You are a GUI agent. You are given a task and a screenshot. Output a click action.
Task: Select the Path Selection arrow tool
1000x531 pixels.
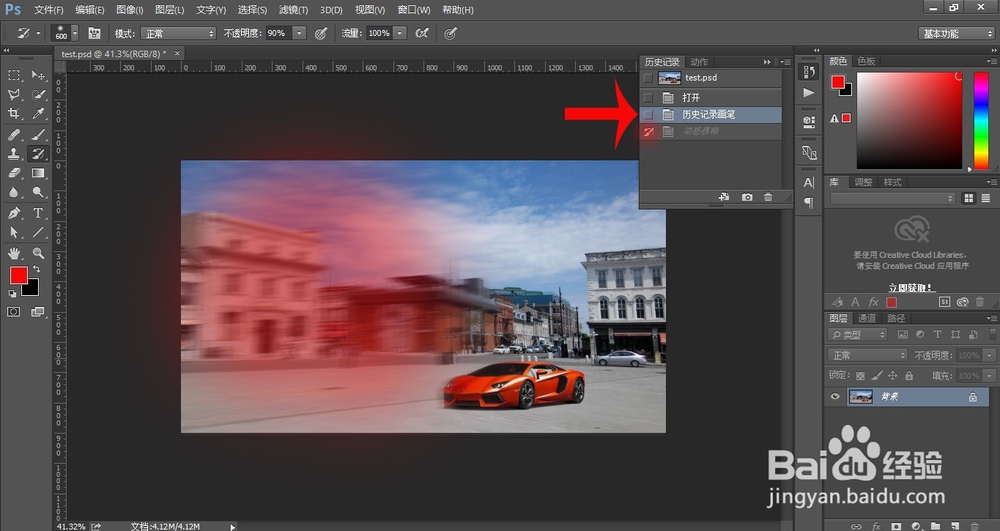[14, 233]
